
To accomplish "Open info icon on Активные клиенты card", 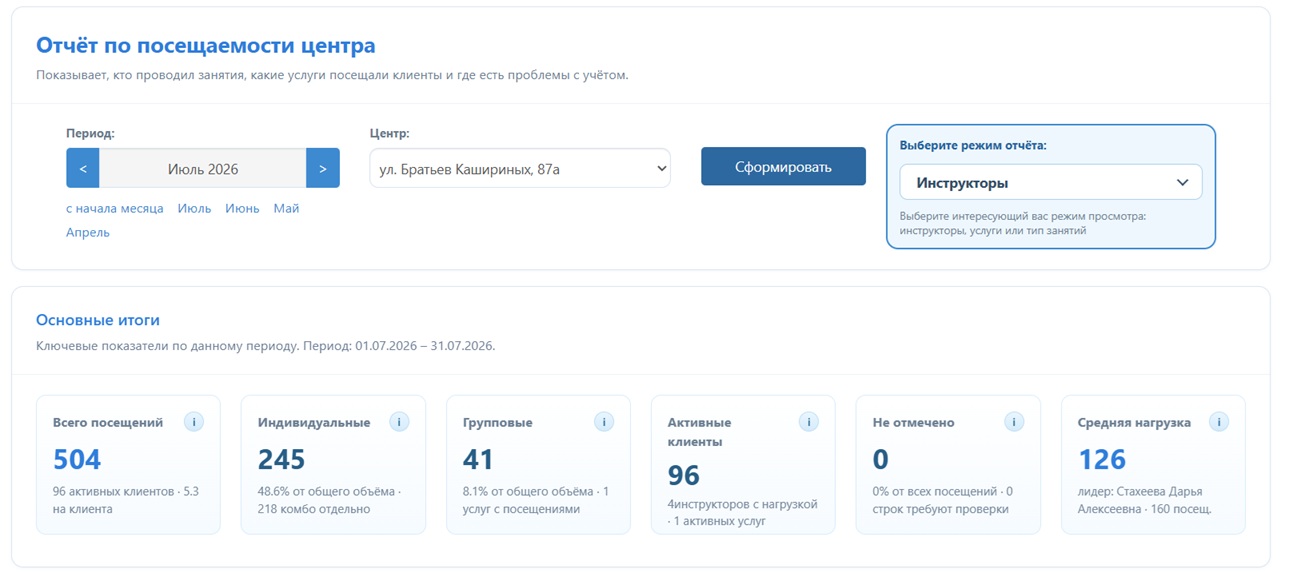I will (x=809, y=422).
